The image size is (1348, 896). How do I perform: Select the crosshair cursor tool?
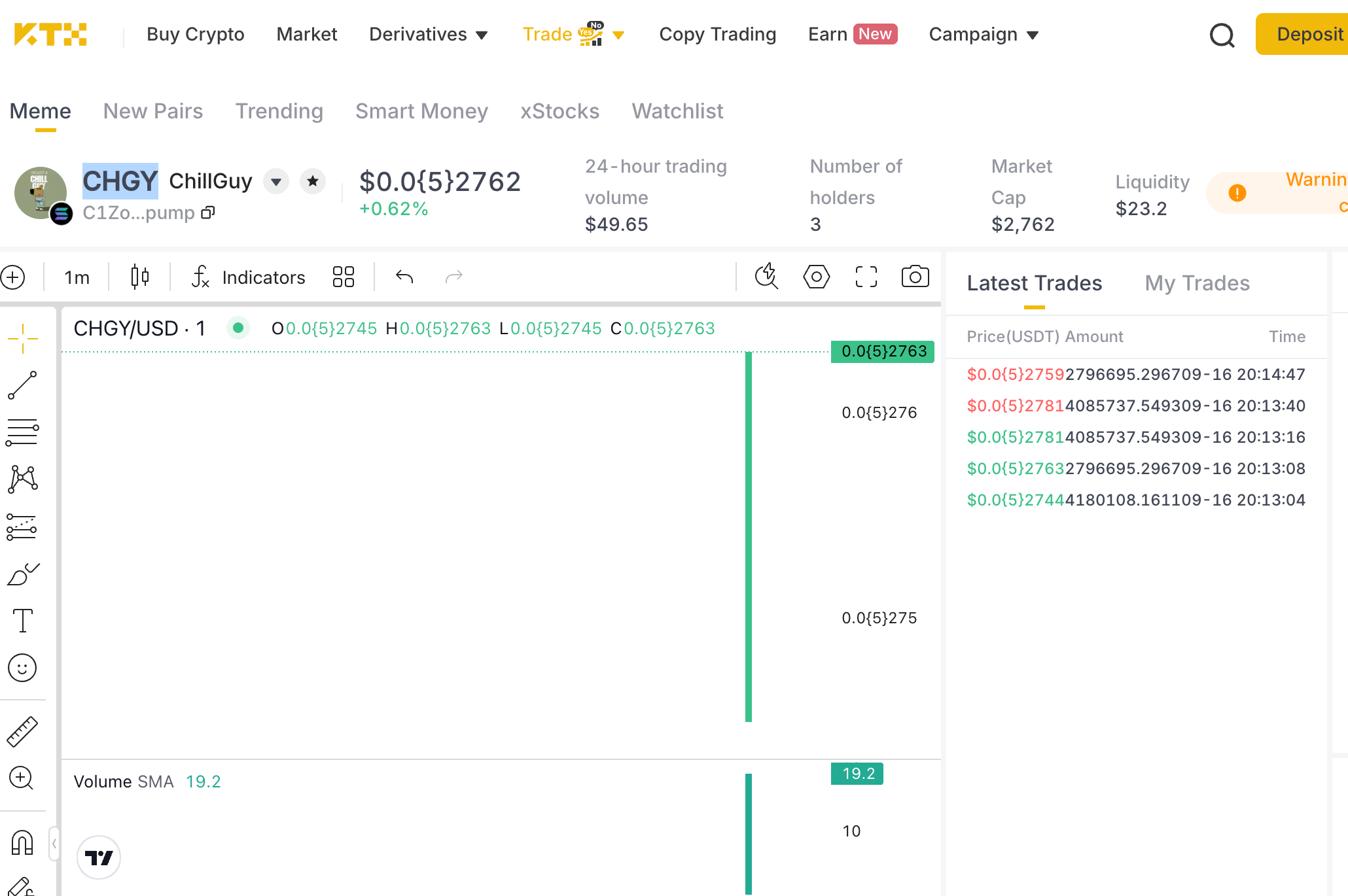pyautogui.click(x=23, y=339)
